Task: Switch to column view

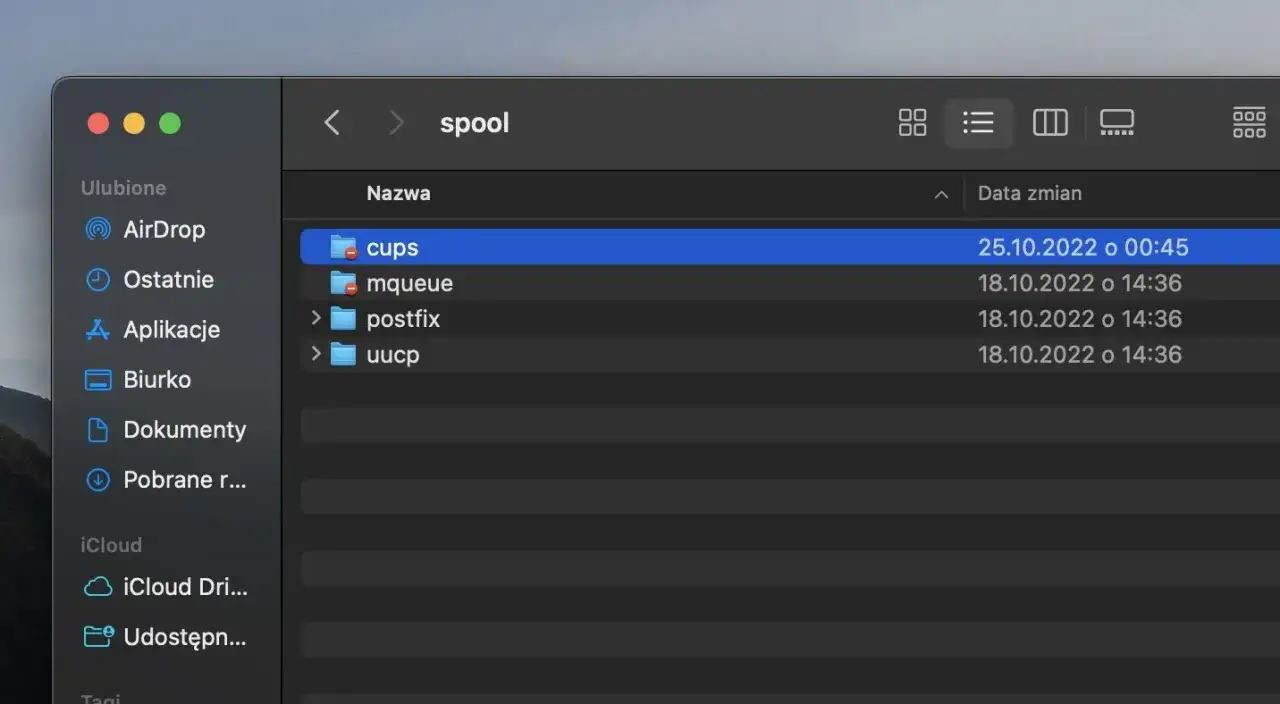Action: pos(1050,122)
